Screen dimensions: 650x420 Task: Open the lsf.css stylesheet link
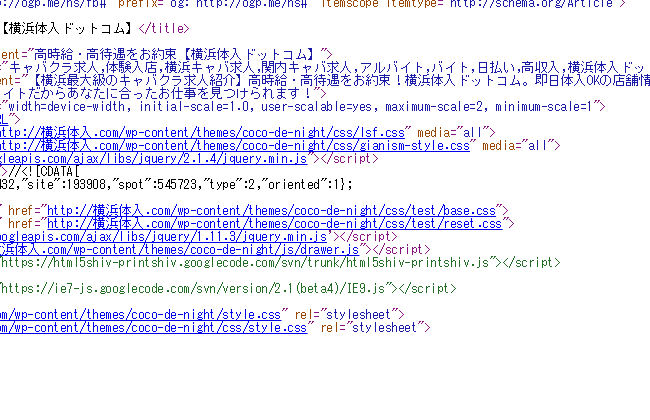202,133
